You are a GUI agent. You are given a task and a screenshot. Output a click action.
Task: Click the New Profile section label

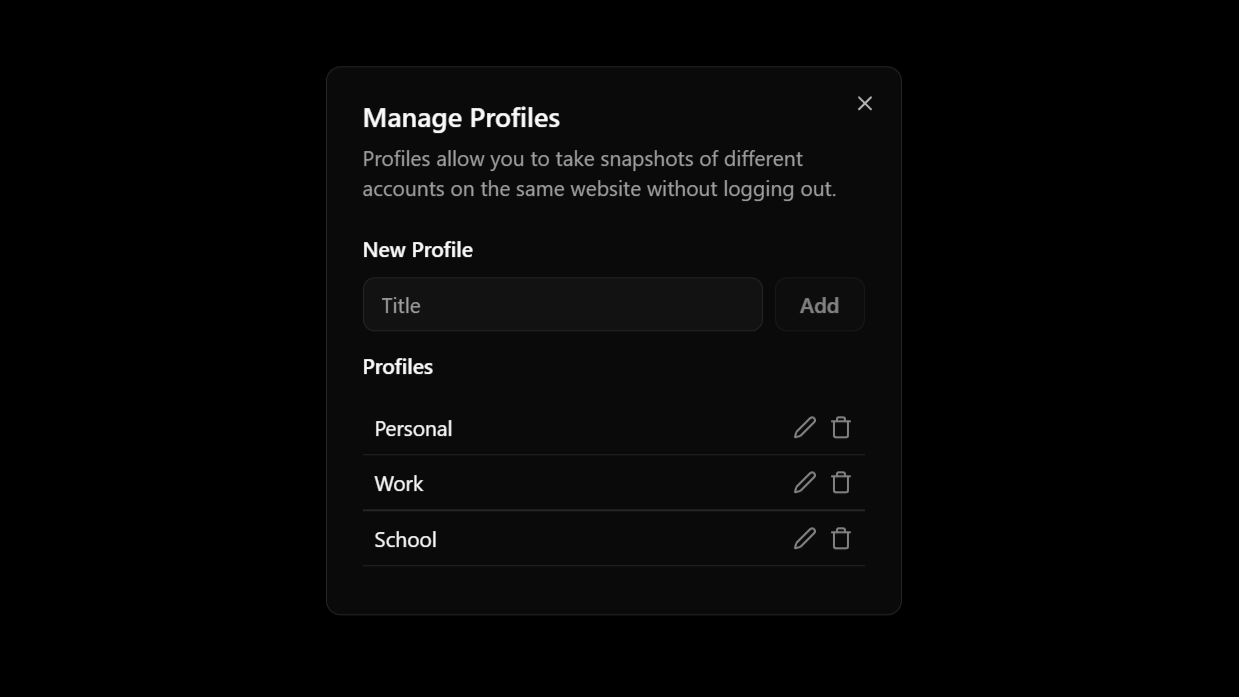(418, 250)
